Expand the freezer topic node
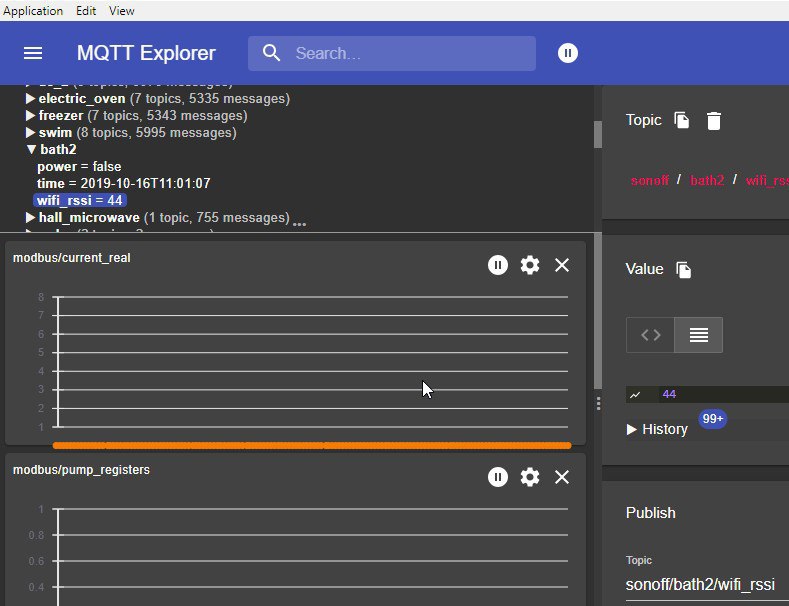 pos(30,116)
